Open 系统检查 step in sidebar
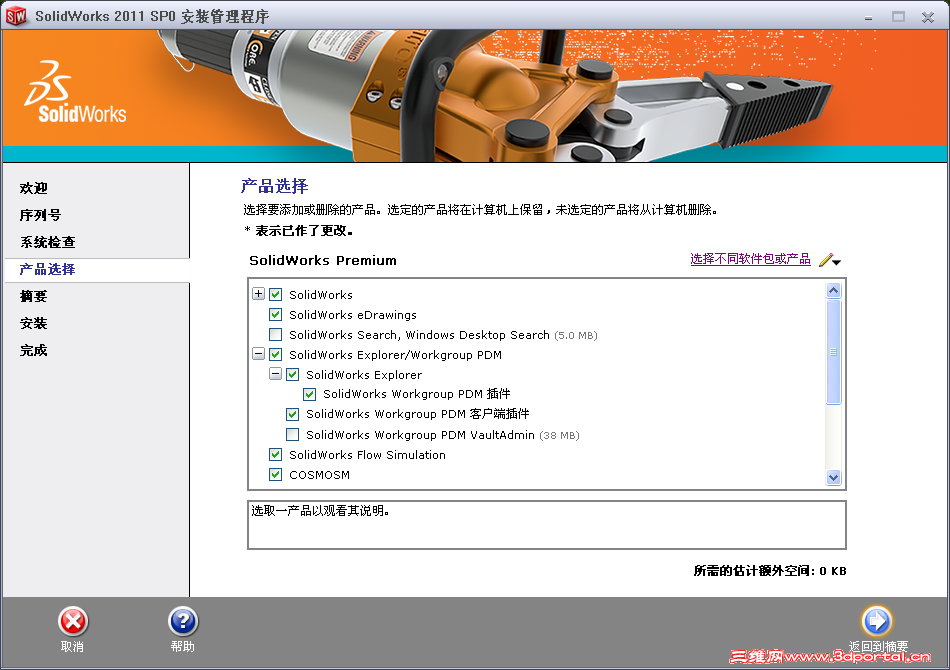 coord(47,242)
